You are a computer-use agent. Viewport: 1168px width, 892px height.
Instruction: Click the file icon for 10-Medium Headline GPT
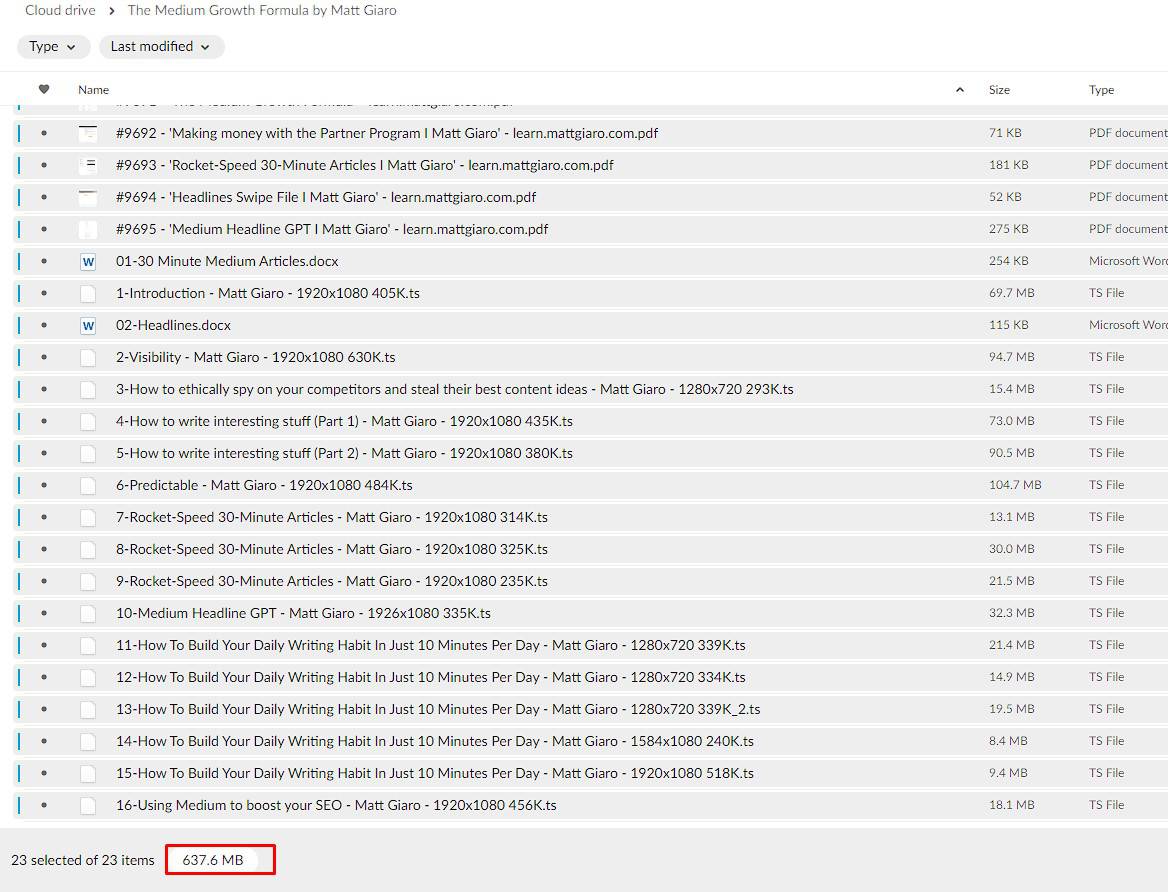(88, 614)
